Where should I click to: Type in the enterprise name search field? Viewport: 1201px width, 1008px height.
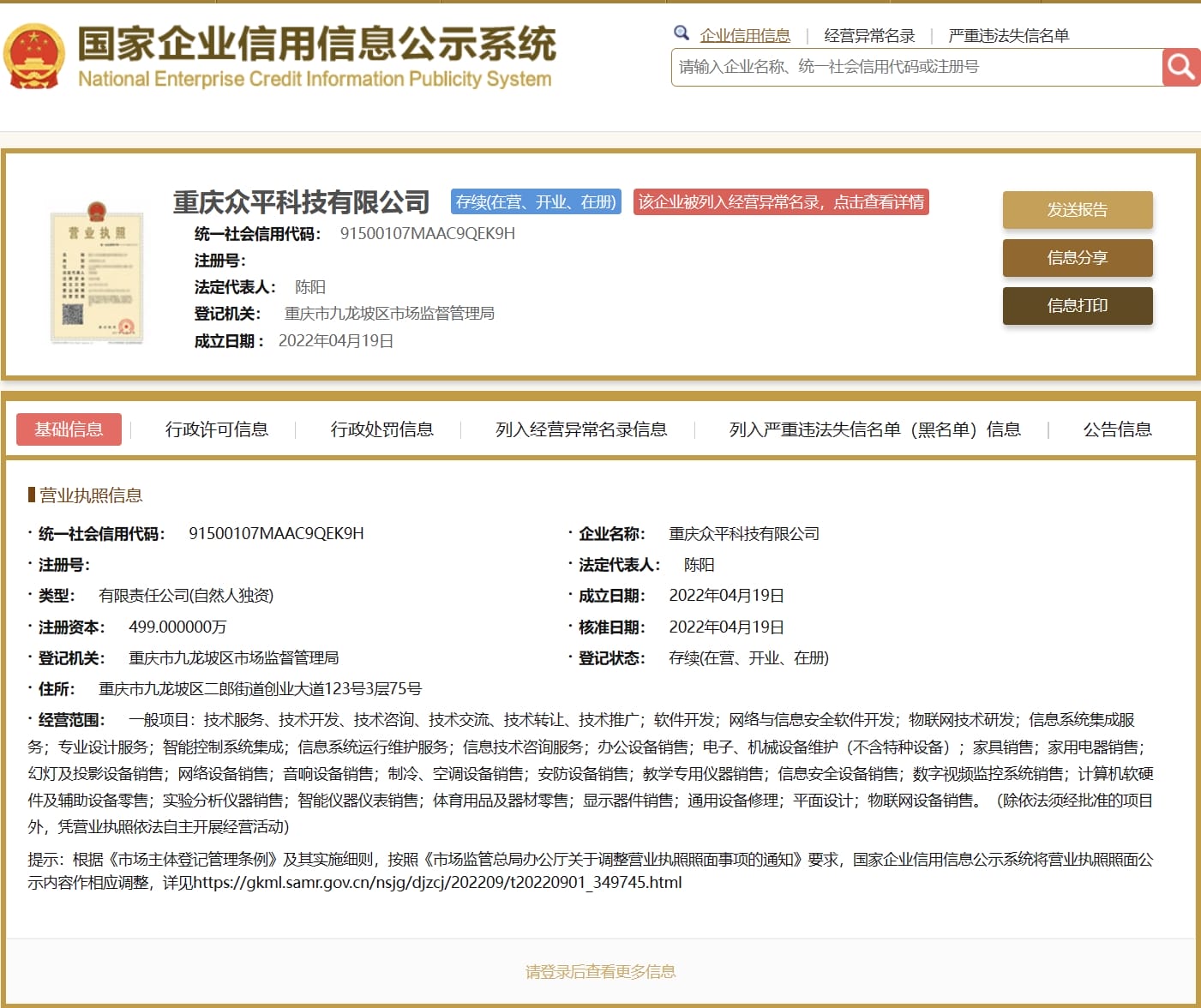point(916,67)
